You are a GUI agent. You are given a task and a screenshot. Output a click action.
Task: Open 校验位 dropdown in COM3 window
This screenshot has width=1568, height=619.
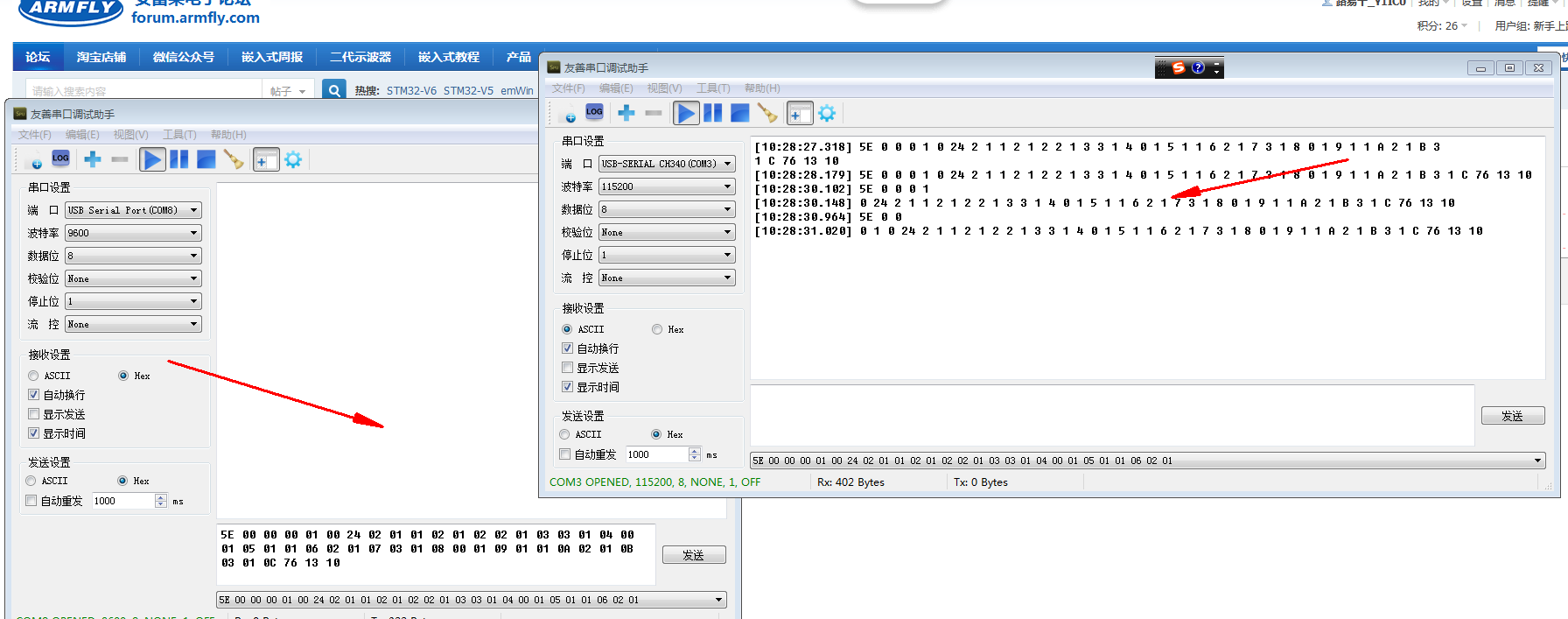667,232
